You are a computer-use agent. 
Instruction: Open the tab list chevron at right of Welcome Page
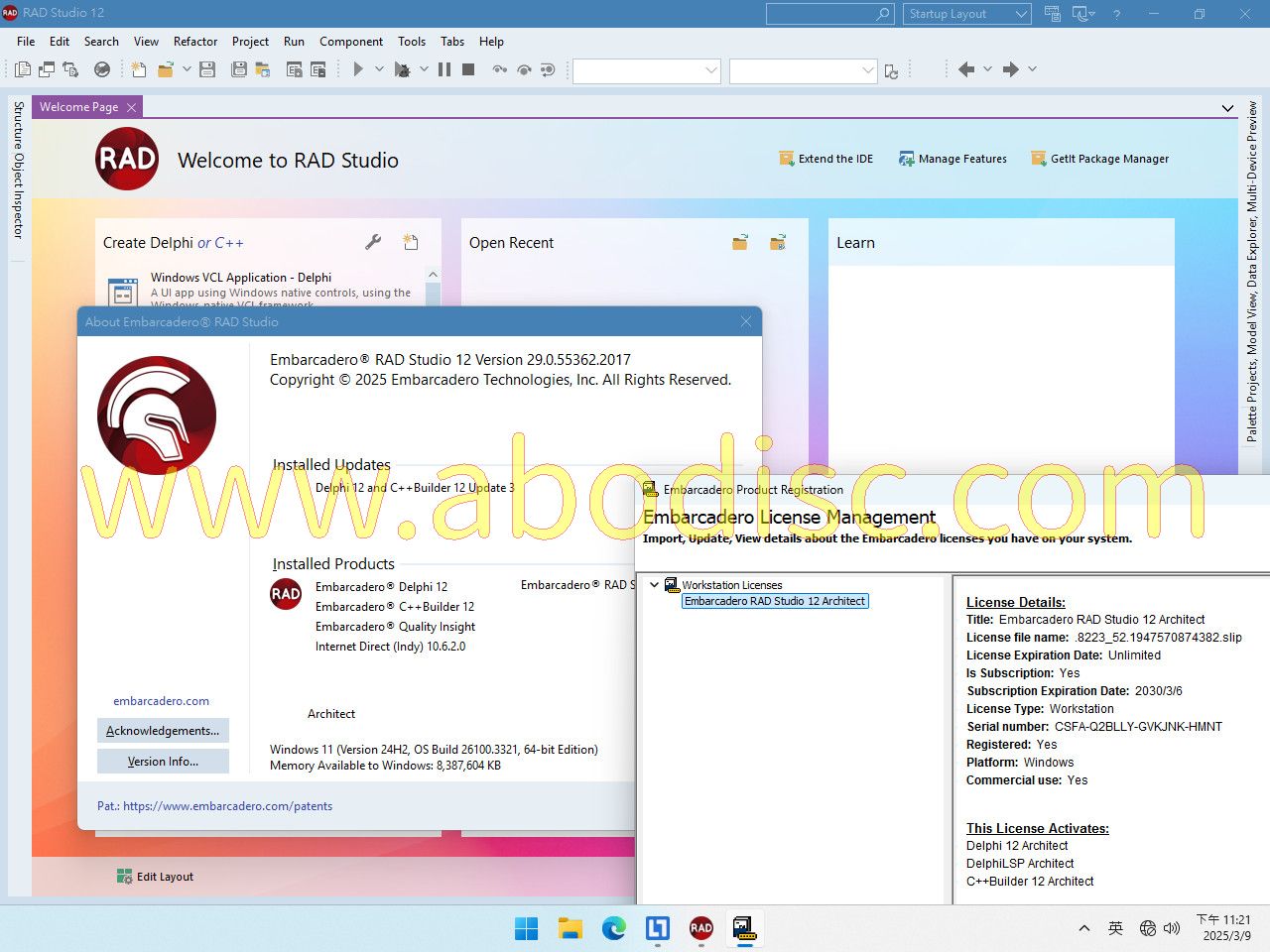tap(1227, 108)
